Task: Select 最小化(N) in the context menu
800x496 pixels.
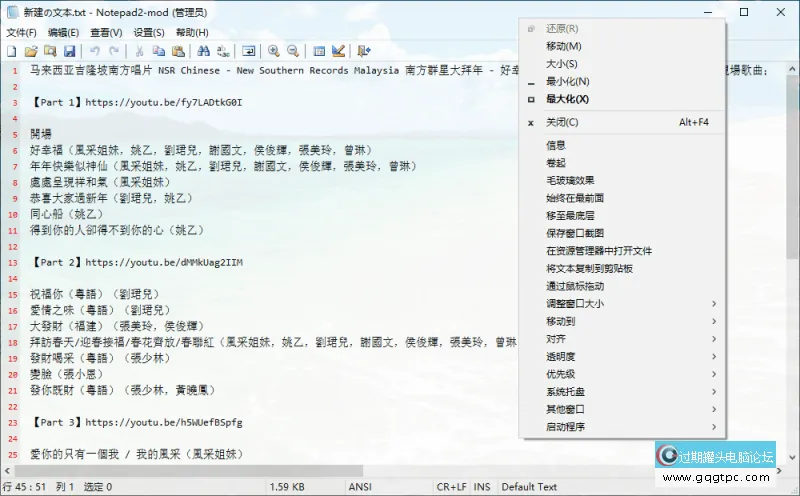Action: (x=622, y=81)
